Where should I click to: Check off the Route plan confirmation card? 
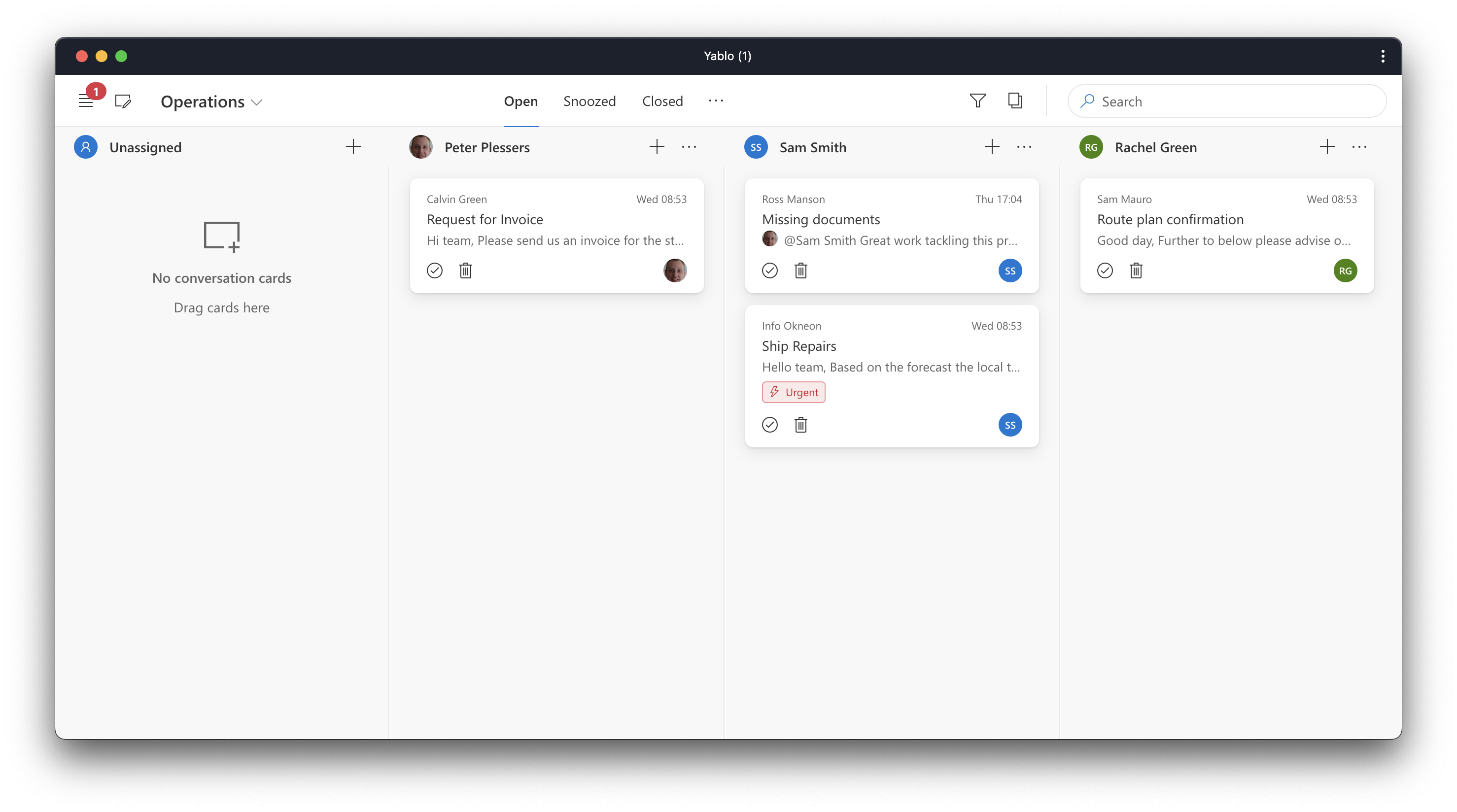tap(1105, 271)
